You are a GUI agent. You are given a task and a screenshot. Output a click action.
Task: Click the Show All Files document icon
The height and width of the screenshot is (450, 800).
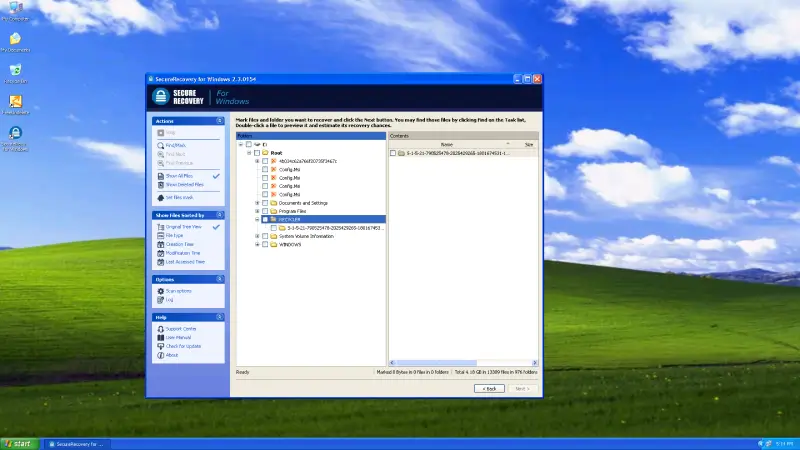coord(161,176)
